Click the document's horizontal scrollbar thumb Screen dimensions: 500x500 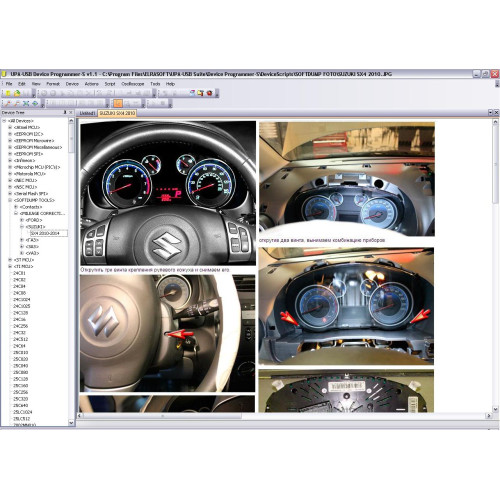tap(162, 416)
